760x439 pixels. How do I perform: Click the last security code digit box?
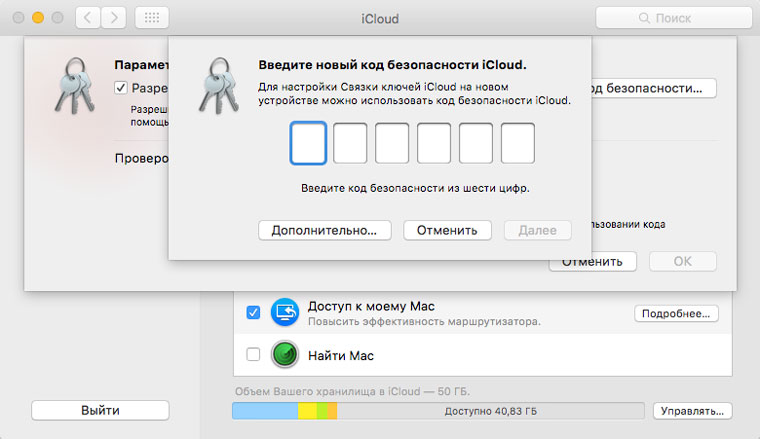click(x=518, y=143)
